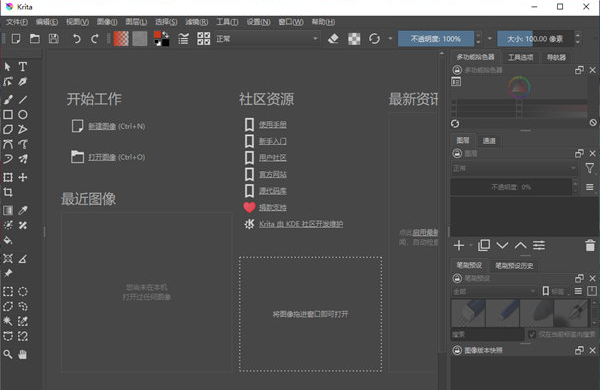Choose the Crop tool
The image size is (600, 390).
8,192
